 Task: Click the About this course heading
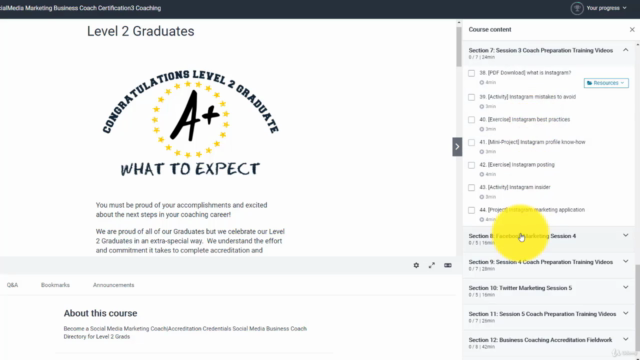(100, 313)
